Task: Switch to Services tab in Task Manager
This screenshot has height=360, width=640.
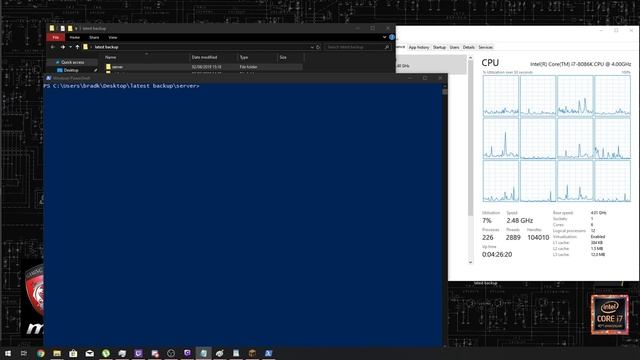Action: (x=485, y=47)
